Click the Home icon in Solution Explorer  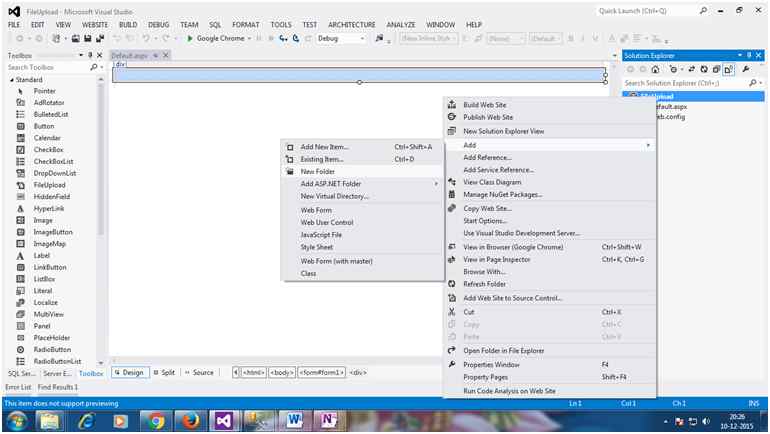pyautogui.click(x=655, y=69)
